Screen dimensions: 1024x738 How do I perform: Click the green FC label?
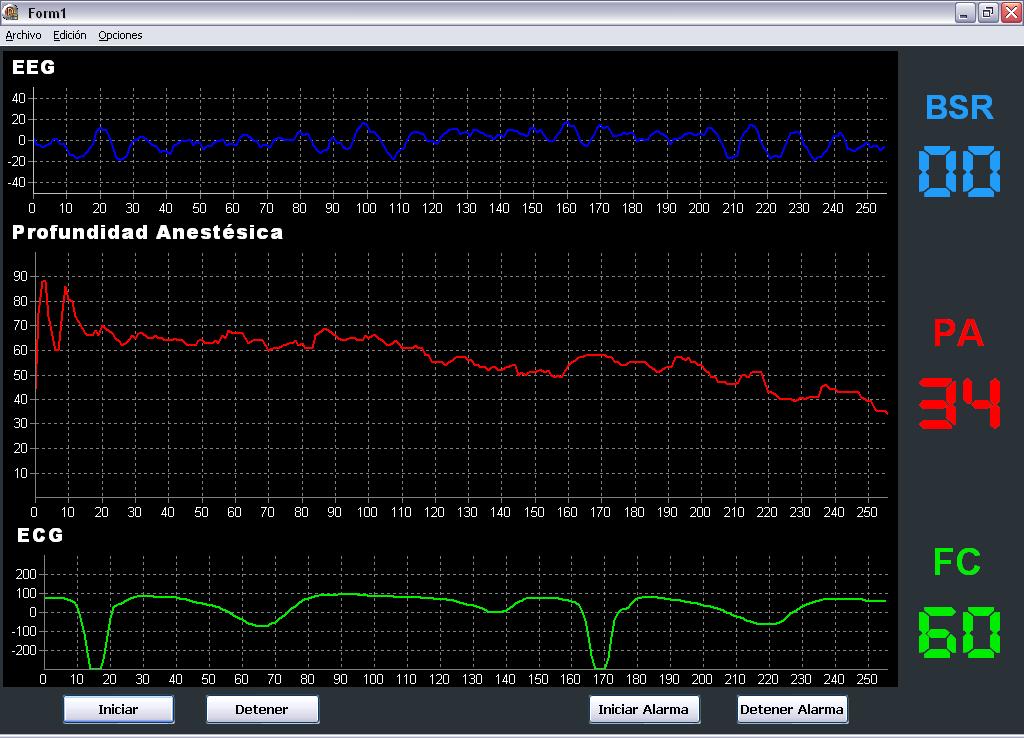(957, 563)
